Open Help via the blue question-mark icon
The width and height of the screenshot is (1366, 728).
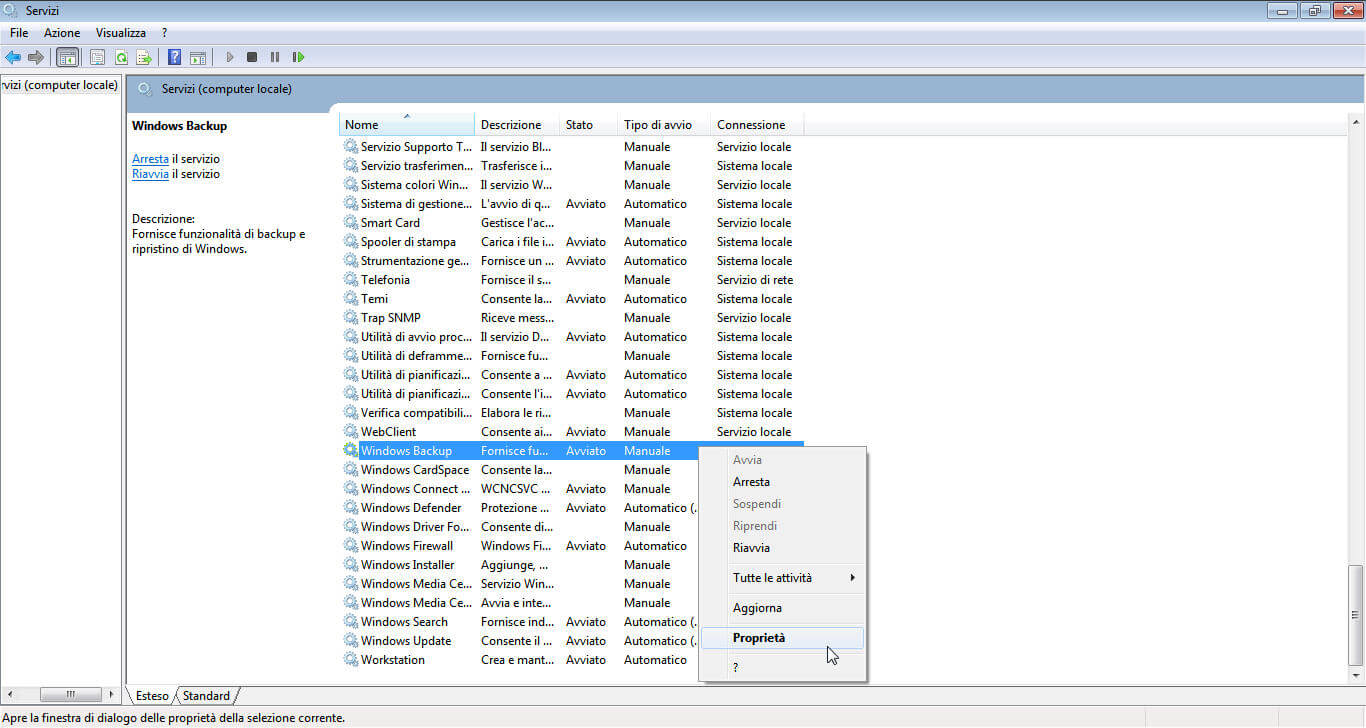pyautogui.click(x=175, y=57)
